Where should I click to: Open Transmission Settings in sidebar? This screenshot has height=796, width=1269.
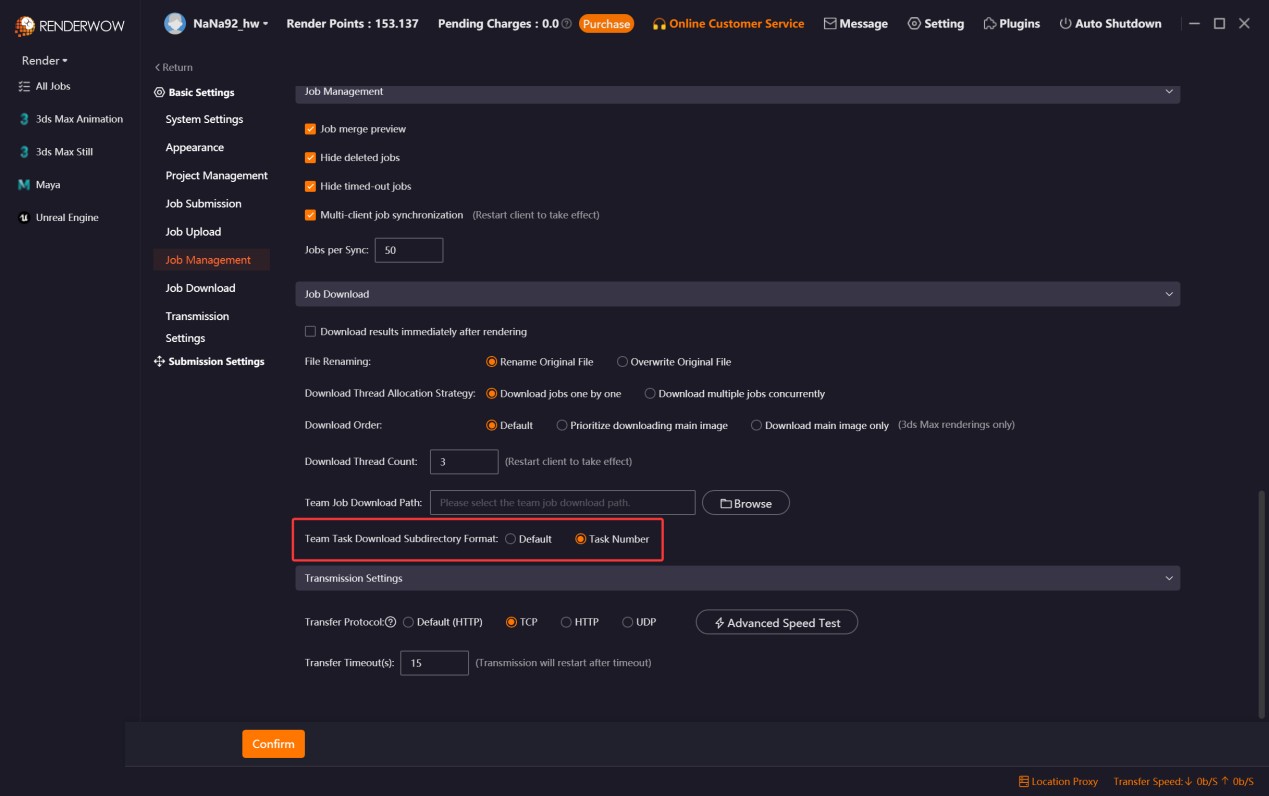click(x=197, y=327)
